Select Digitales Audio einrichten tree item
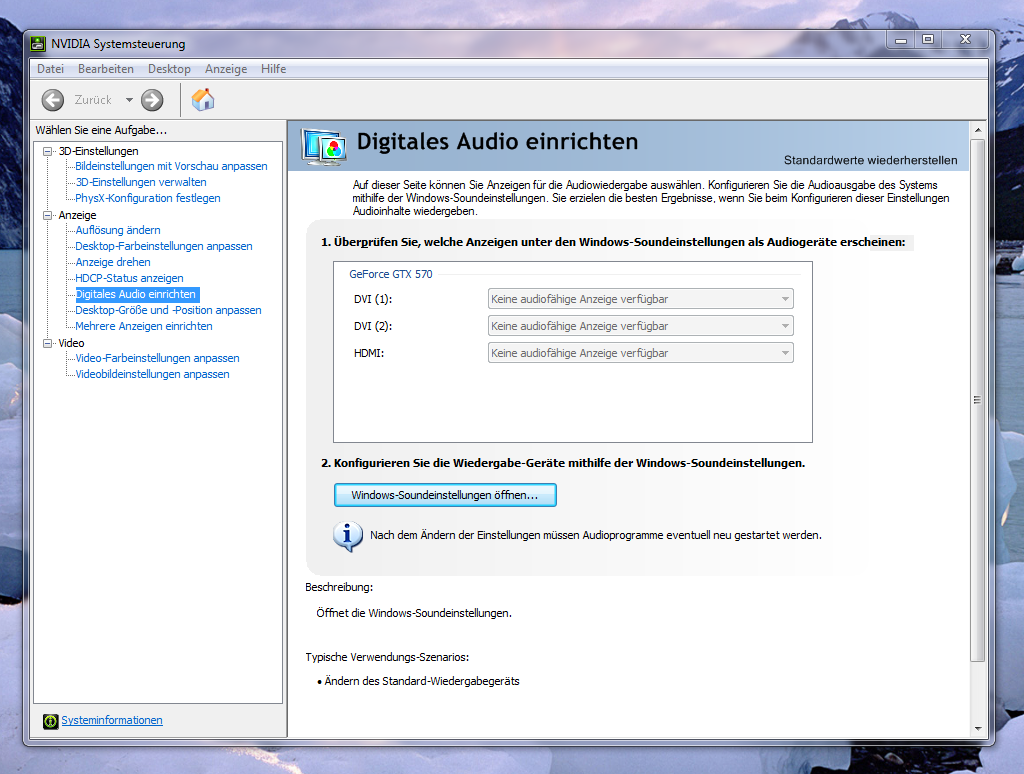The height and width of the screenshot is (774, 1024). (x=136, y=295)
